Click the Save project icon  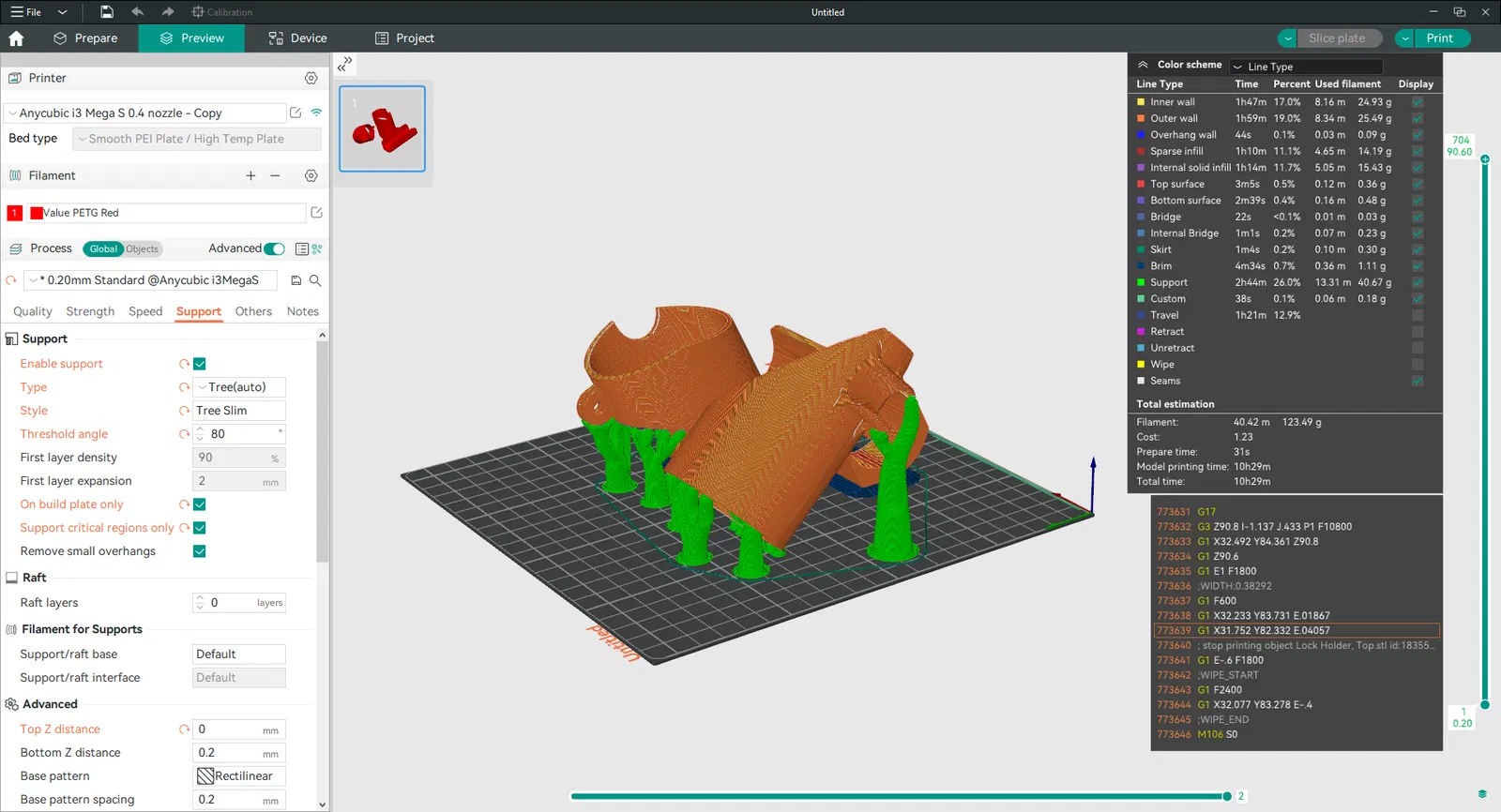coord(107,12)
